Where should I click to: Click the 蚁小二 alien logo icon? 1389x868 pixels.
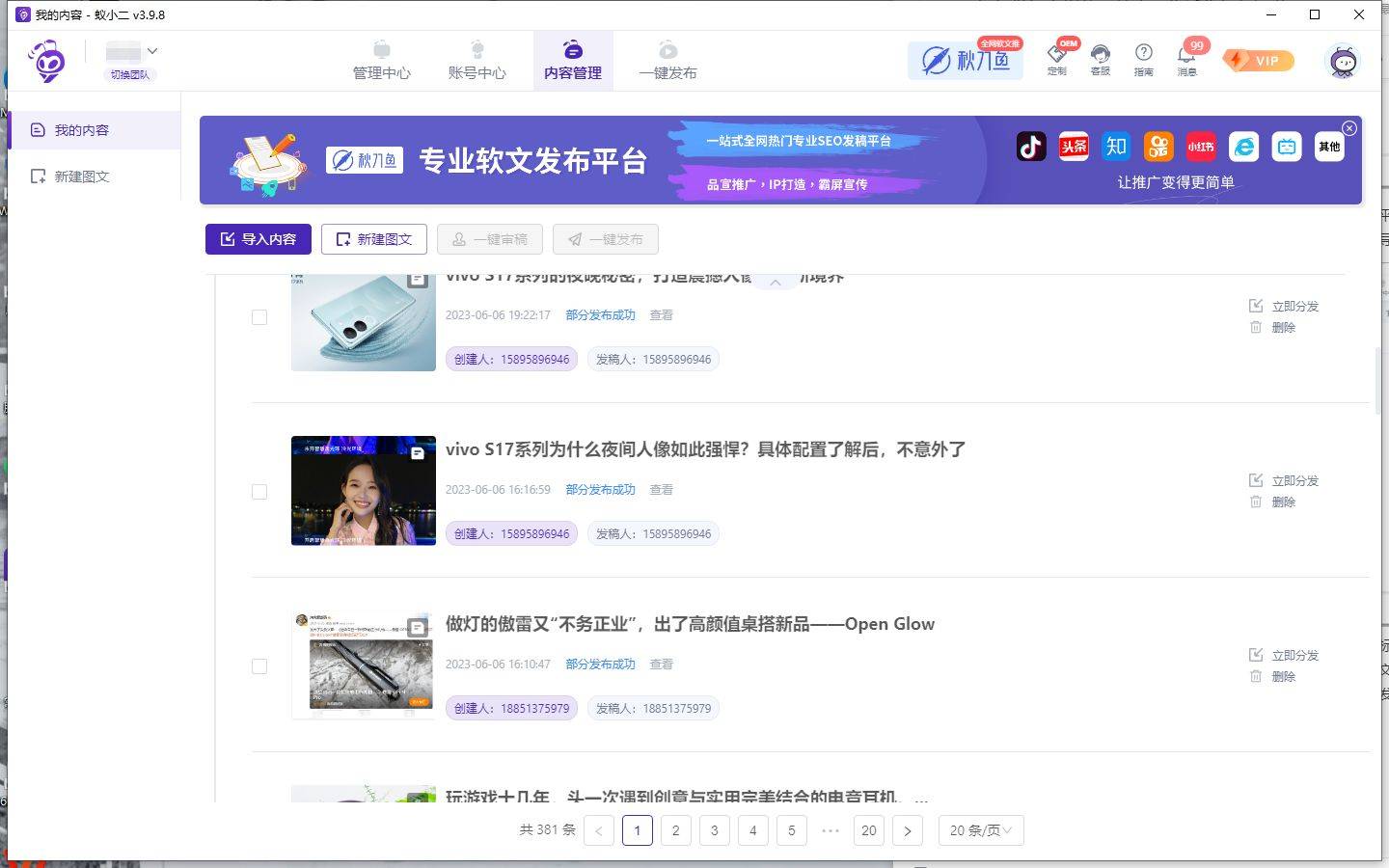(x=46, y=61)
